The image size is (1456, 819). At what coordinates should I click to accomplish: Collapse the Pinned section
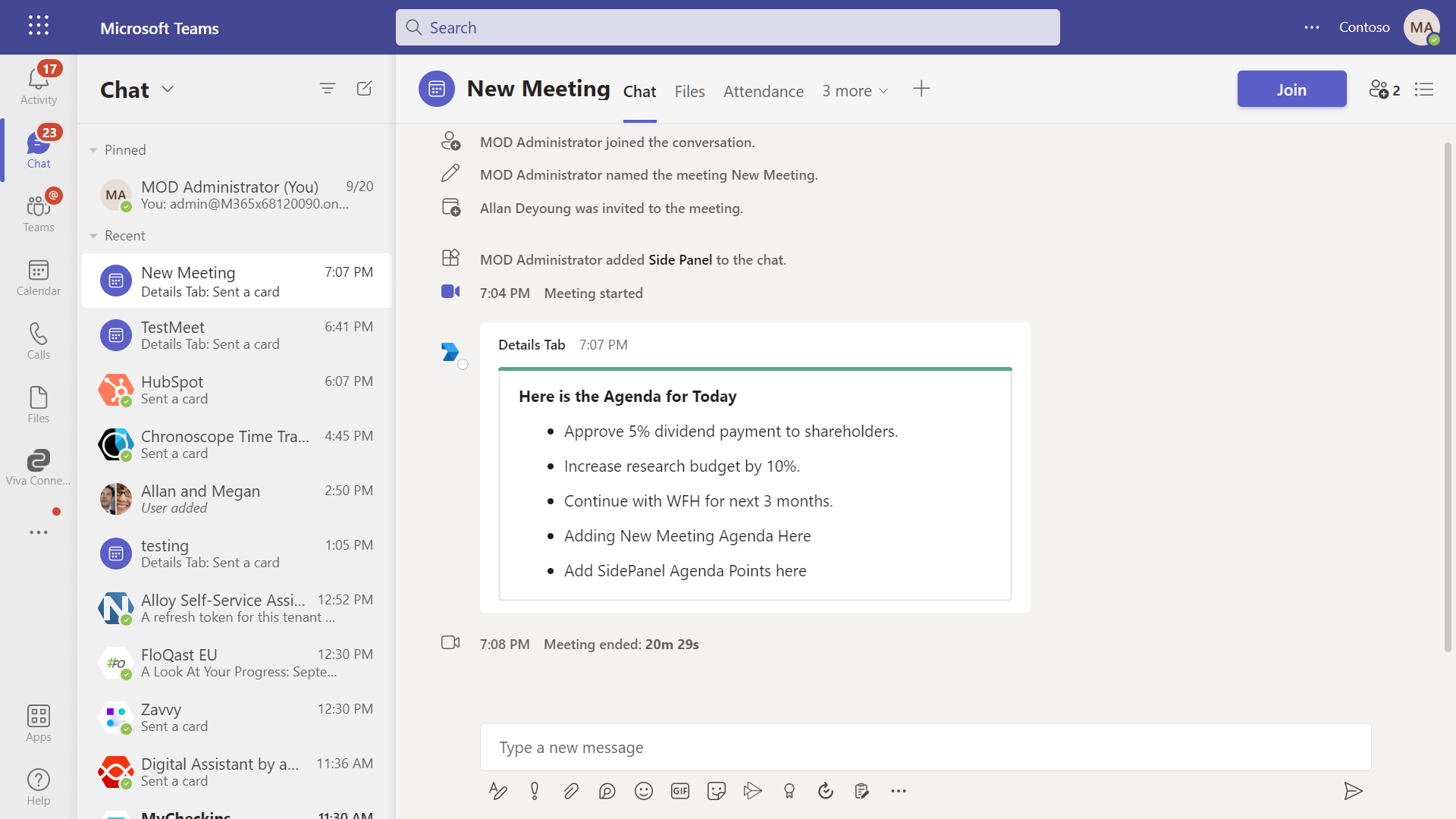point(93,150)
